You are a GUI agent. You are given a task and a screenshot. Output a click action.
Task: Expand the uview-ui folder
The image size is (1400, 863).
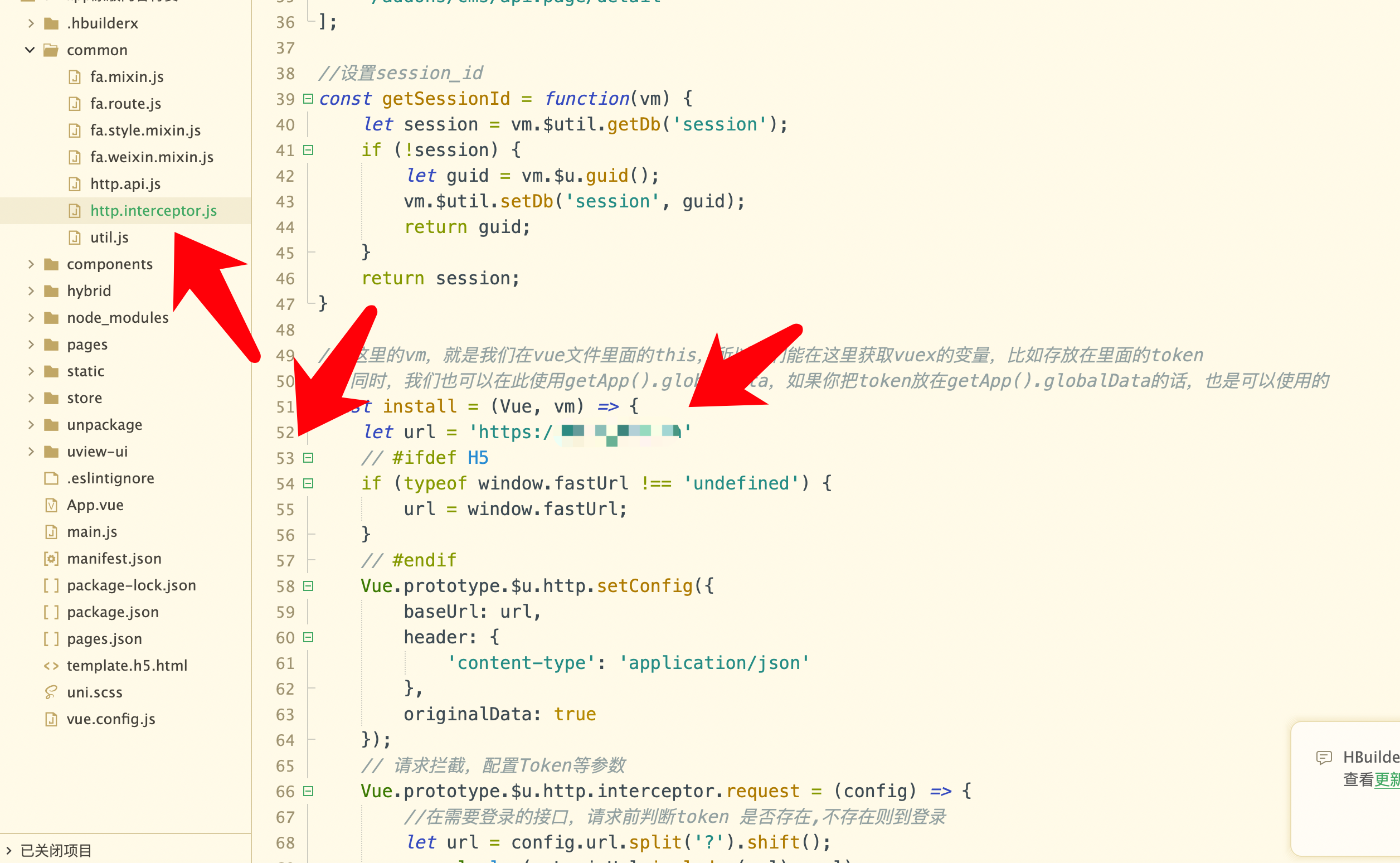tap(31, 452)
